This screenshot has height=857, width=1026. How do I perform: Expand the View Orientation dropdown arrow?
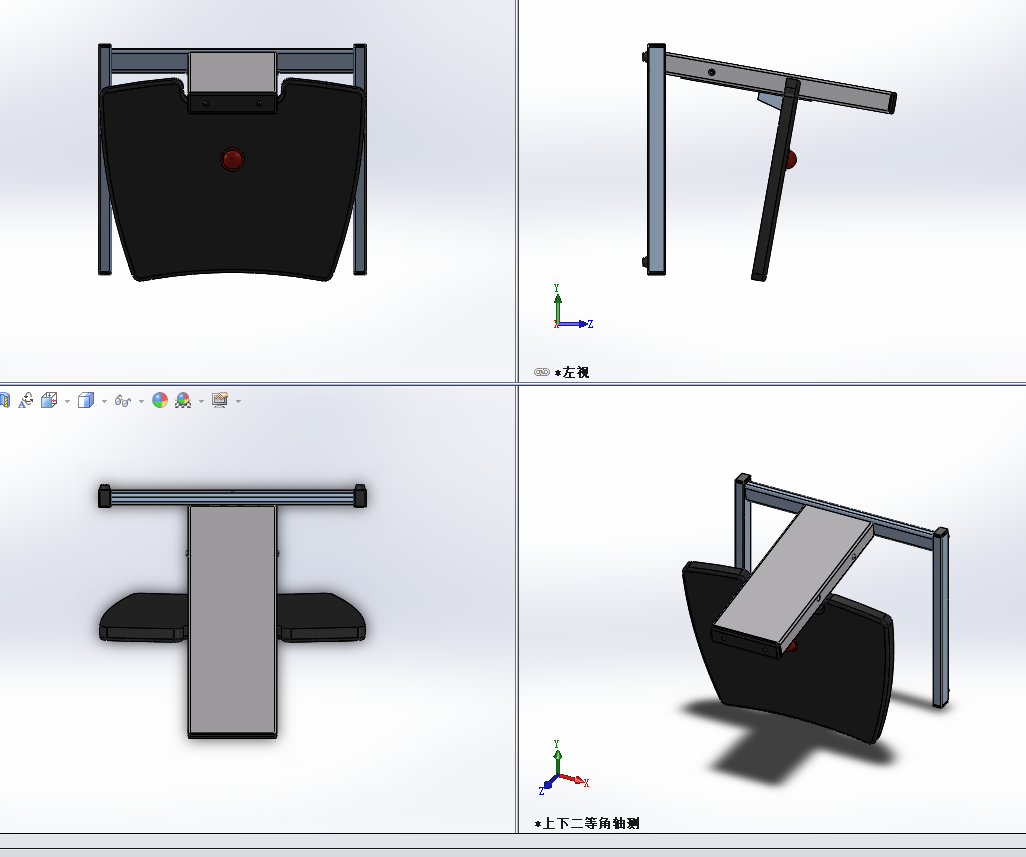(67, 401)
